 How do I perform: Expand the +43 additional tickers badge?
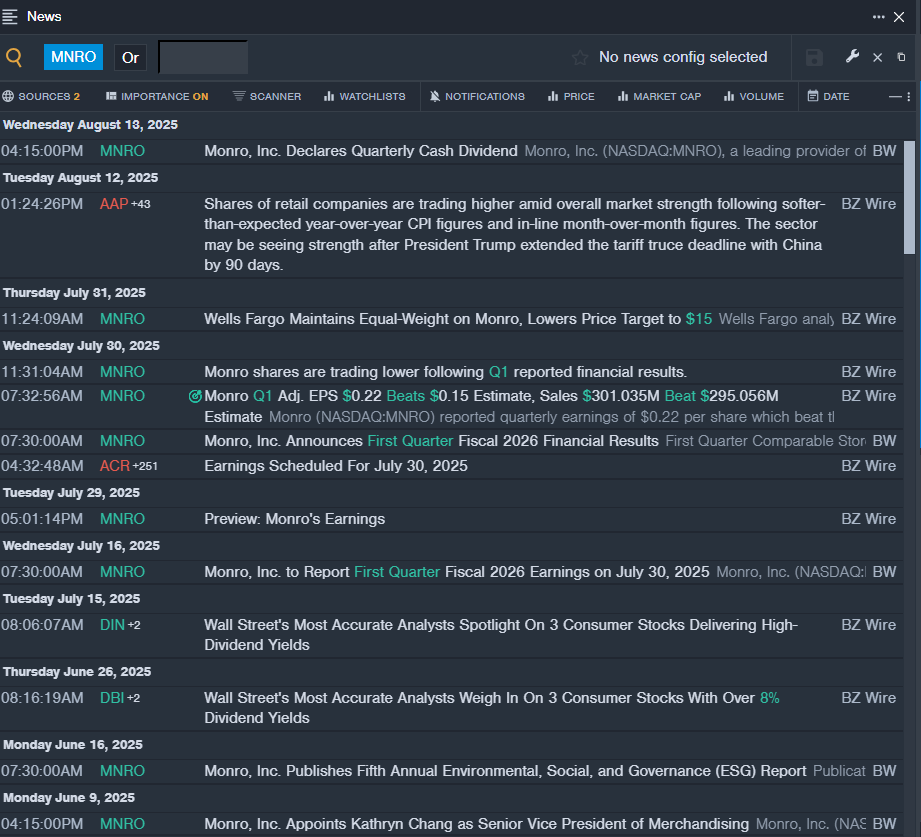[141, 204]
